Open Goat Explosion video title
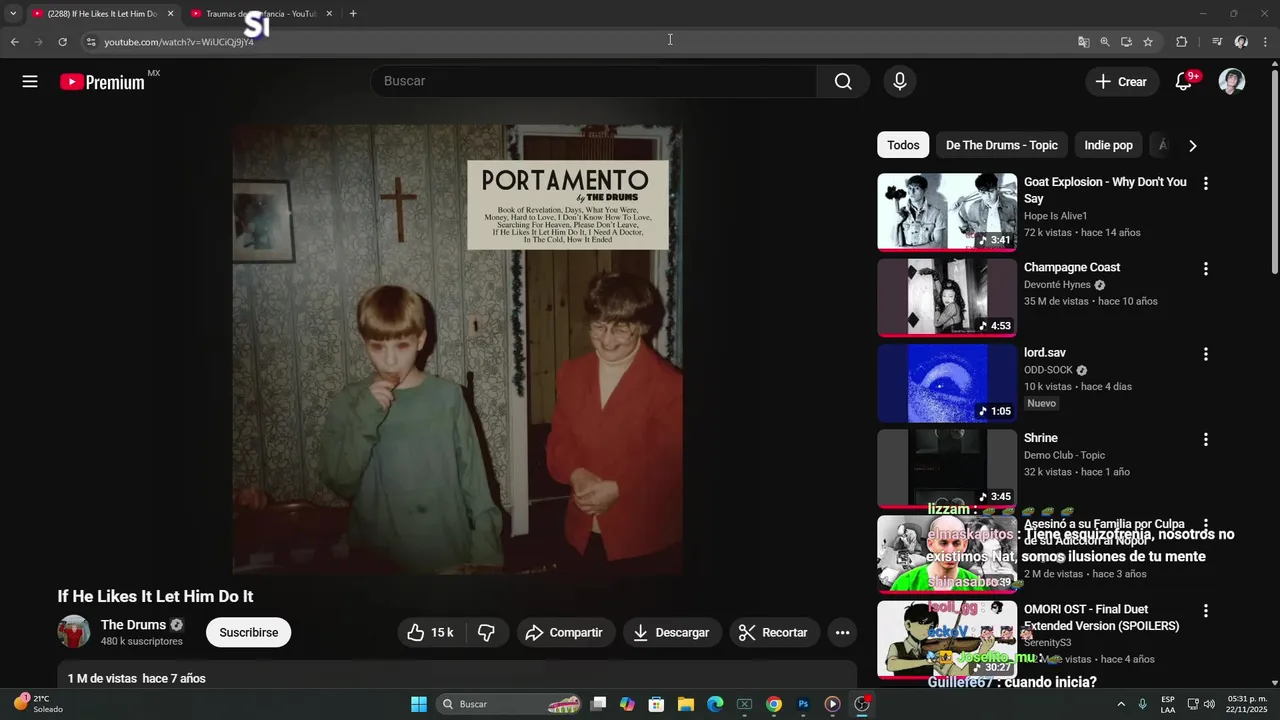1280x720 pixels. click(1105, 190)
